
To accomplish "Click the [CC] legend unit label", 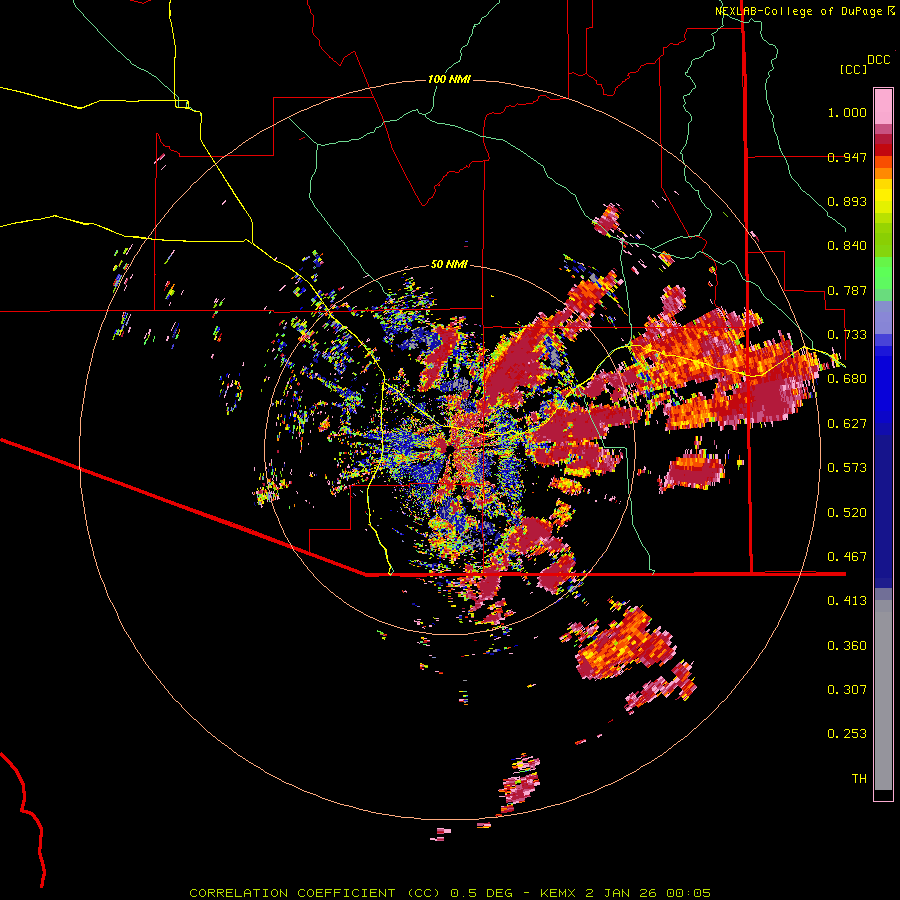I will [853, 69].
